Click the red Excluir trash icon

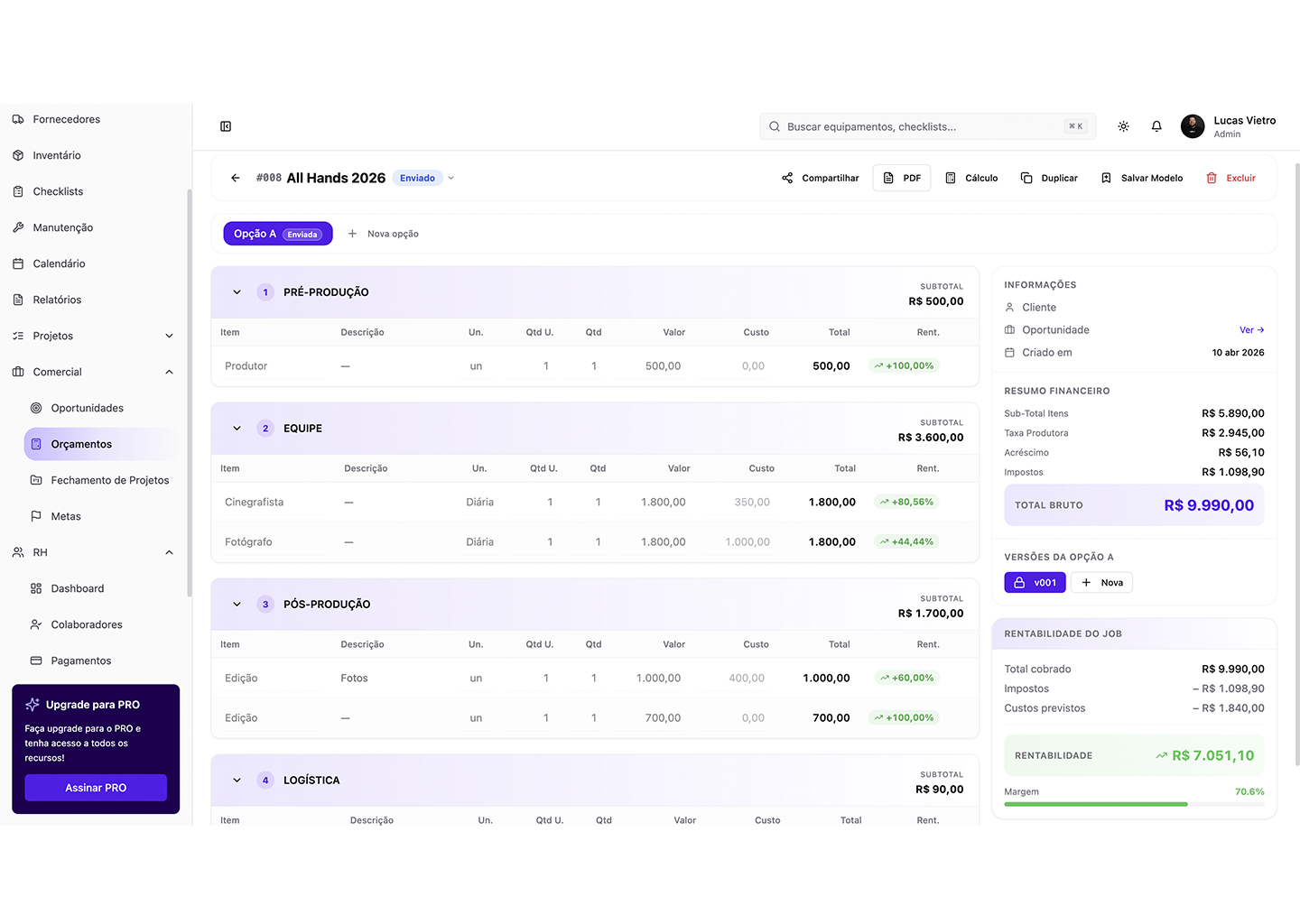coord(1212,178)
